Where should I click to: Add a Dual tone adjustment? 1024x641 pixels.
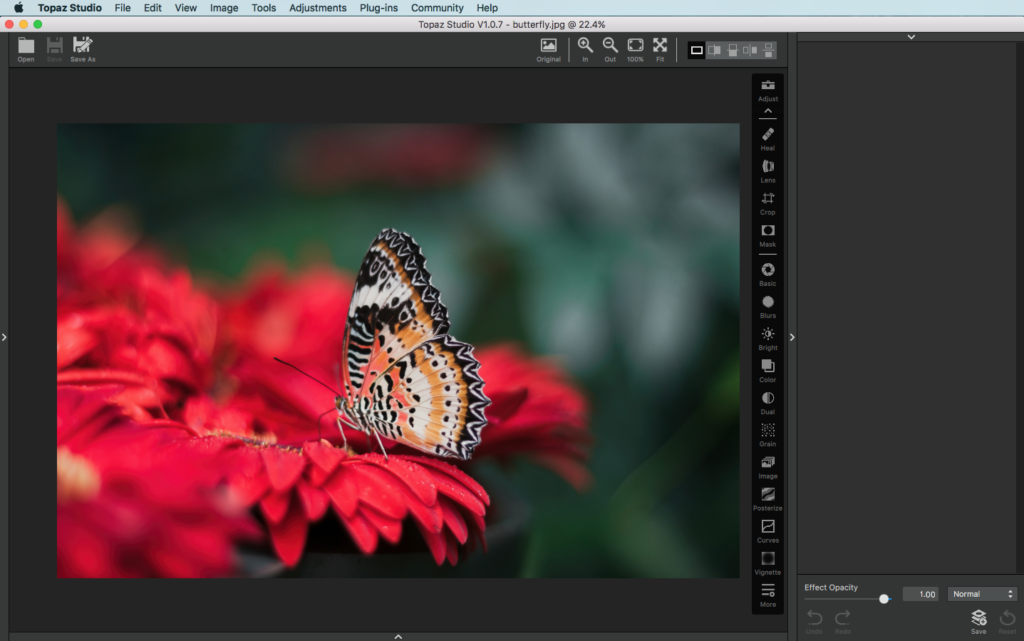(x=768, y=402)
